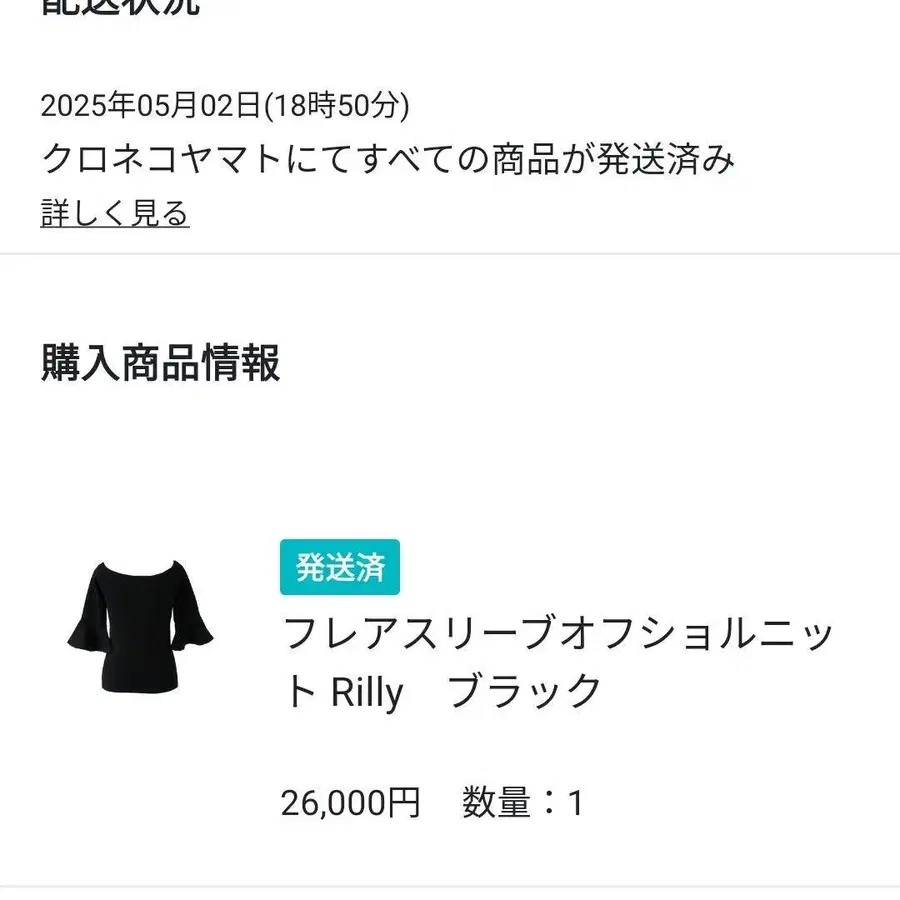Open the black knit top product thumbnail
Screen dimensions: 900x900
(140, 626)
